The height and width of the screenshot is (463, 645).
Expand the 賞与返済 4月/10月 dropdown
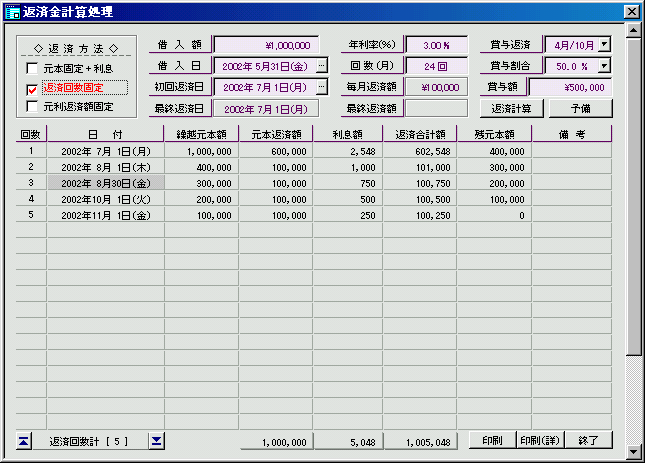[604, 45]
